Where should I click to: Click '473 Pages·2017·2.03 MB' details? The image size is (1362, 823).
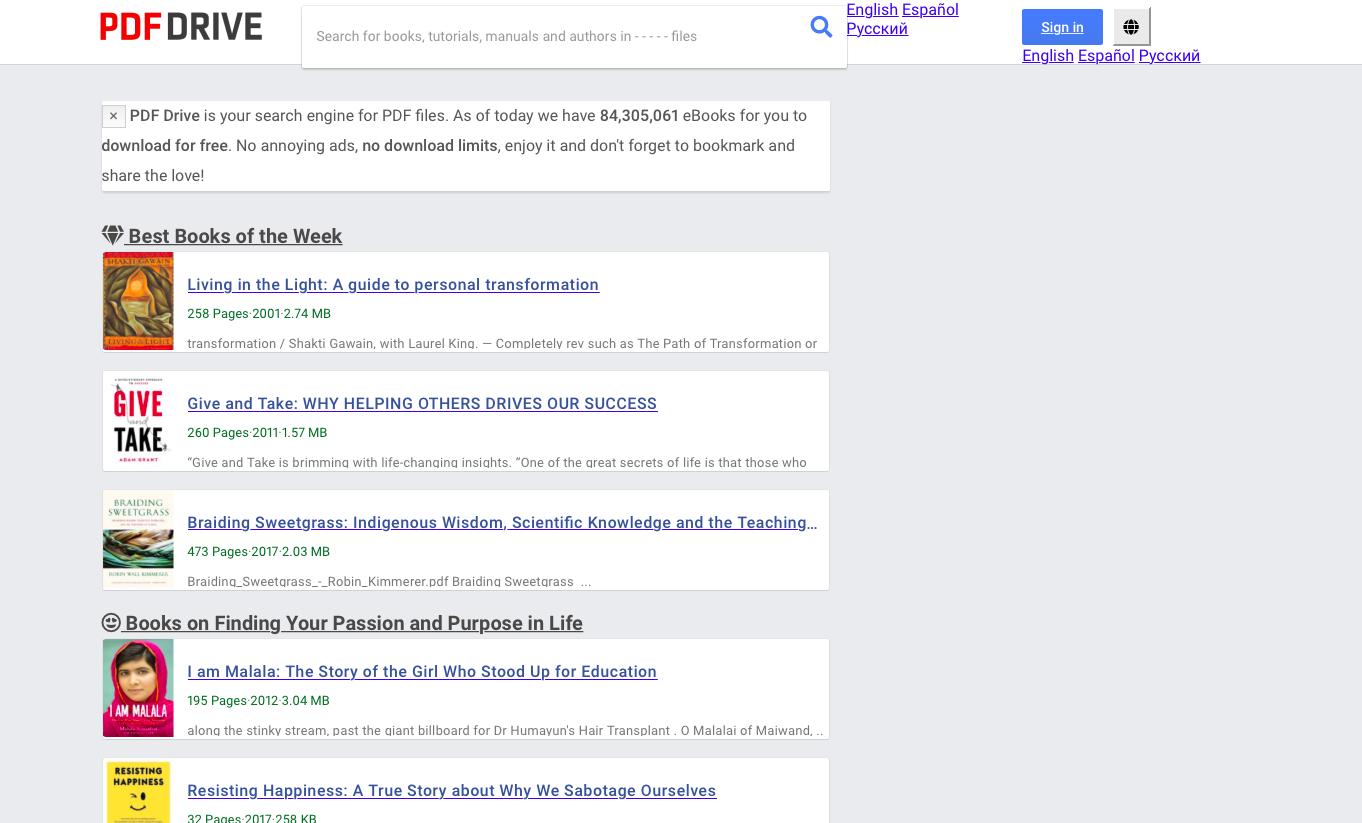click(258, 551)
